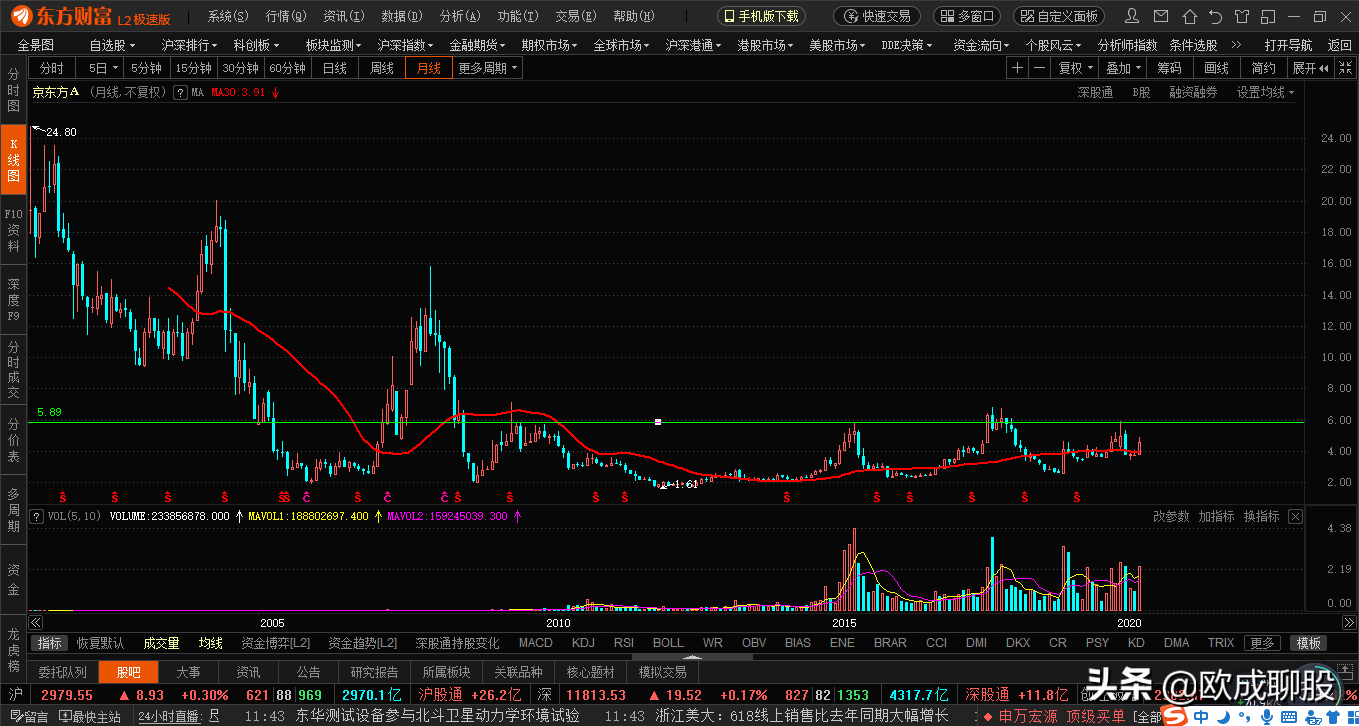Viewport: 1359px width, 726px height.
Task: Click 改参数 for volume indicator
Action: click(x=1171, y=517)
